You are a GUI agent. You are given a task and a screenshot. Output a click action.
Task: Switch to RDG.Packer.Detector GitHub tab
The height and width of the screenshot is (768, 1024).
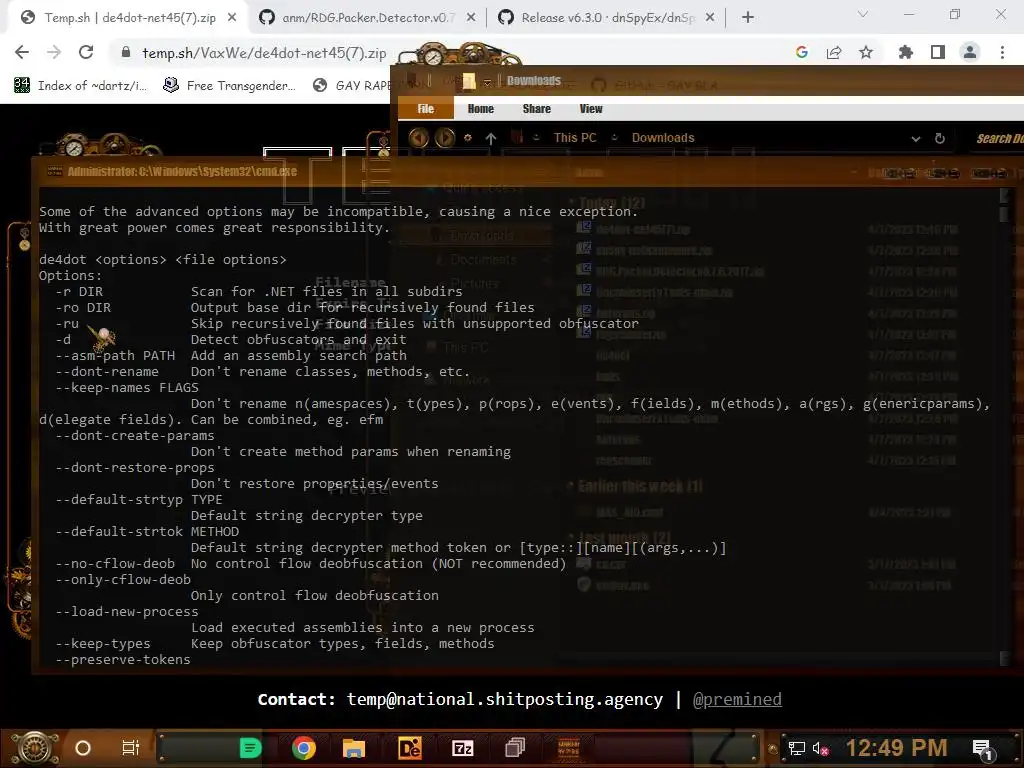(366, 18)
